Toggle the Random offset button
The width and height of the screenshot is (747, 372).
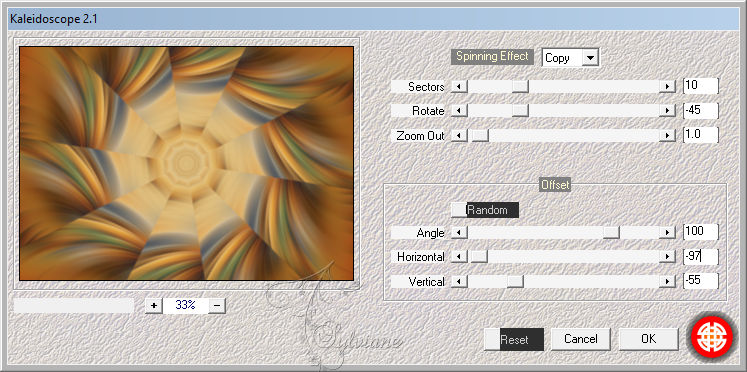[485, 210]
